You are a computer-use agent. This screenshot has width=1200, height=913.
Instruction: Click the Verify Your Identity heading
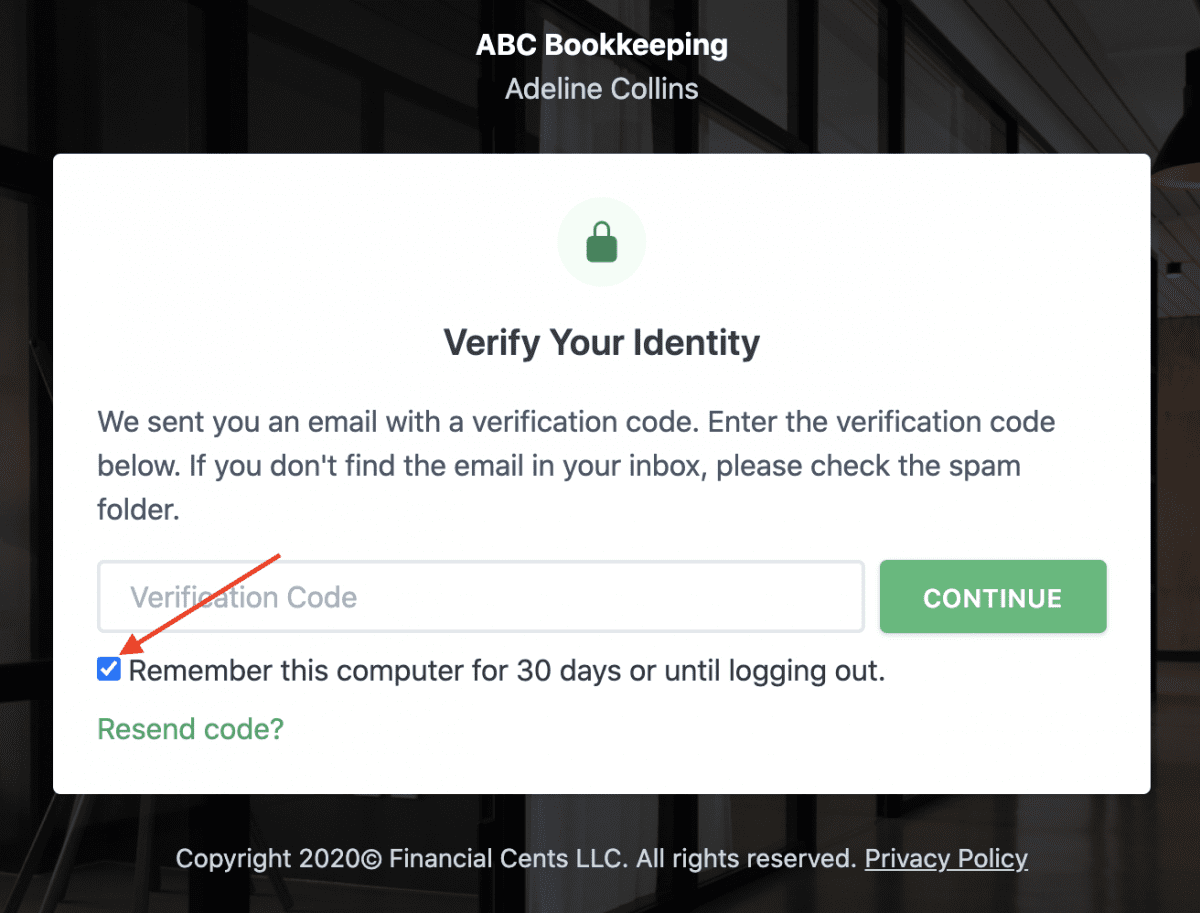(602, 343)
